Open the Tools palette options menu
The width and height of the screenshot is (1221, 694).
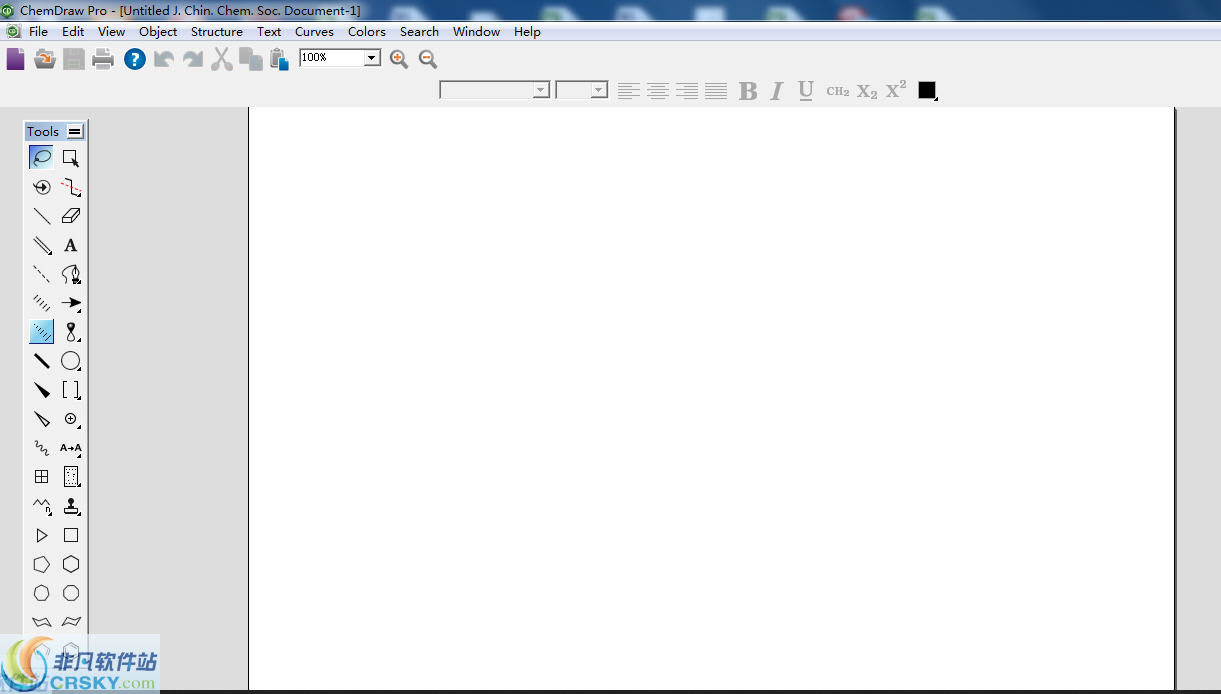75,132
